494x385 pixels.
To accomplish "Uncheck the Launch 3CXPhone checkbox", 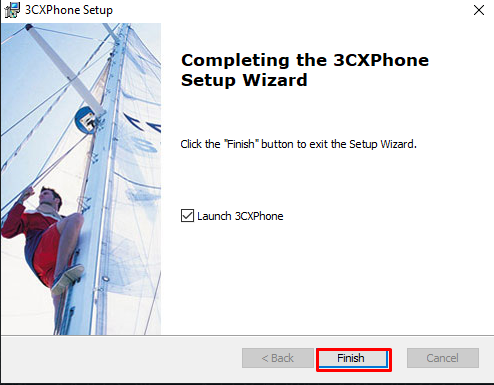I will tap(187, 216).
